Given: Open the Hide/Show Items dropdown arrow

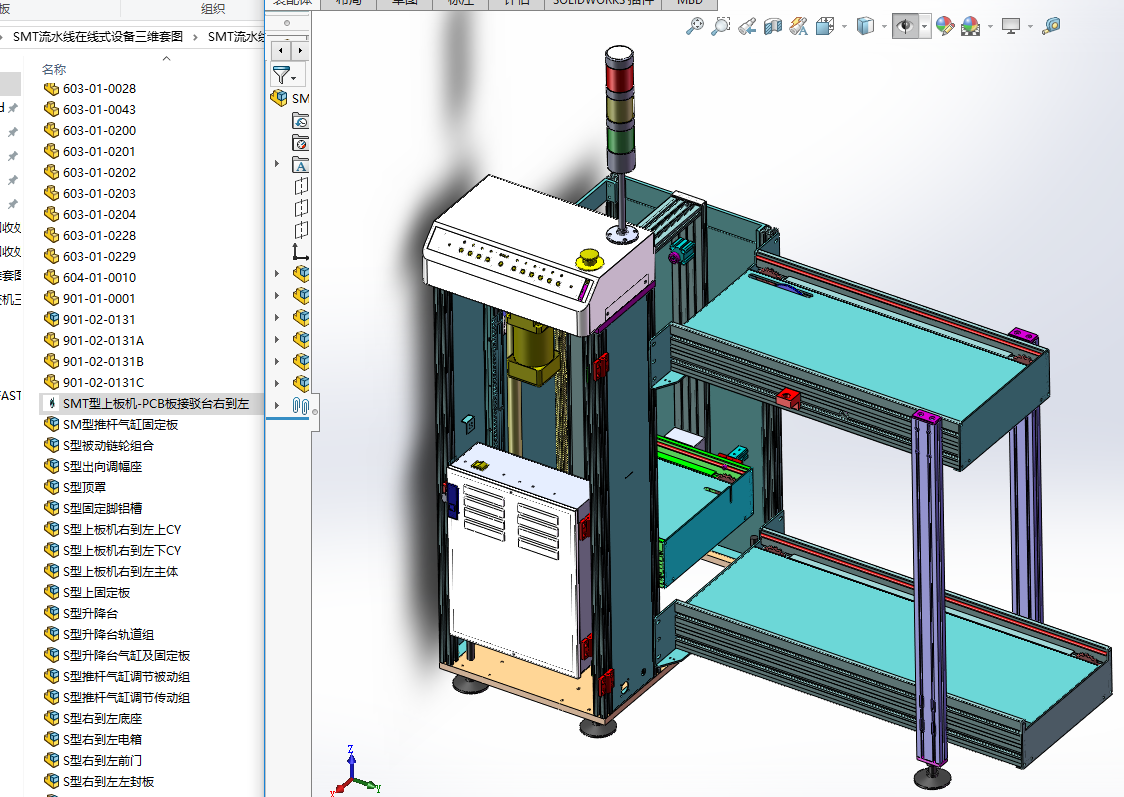Looking at the screenshot, I should (925, 27).
